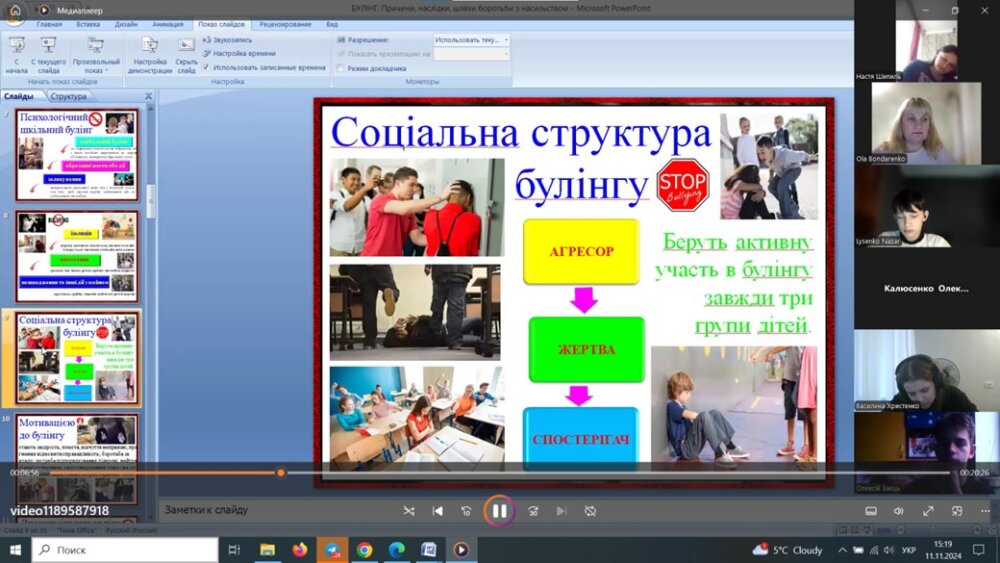Screen dimensions: 1000x563
Task: Open Telegram from the taskbar
Action: click(332, 550)
